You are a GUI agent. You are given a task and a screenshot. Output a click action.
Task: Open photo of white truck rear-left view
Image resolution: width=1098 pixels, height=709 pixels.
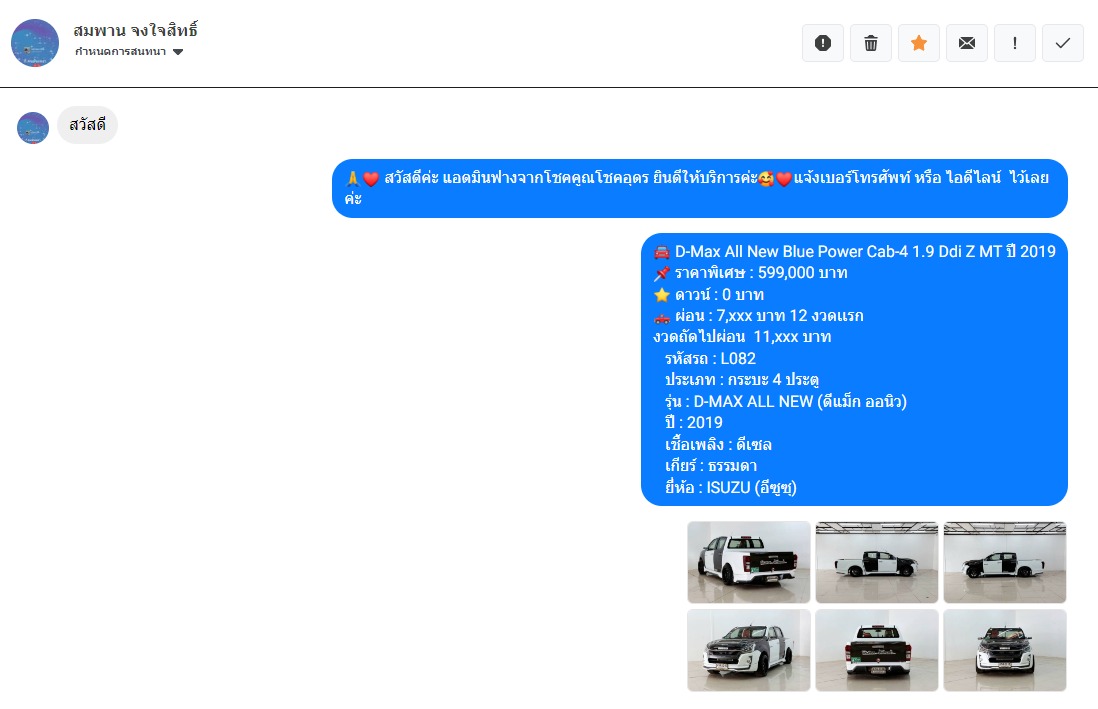(x=749, y=562)
